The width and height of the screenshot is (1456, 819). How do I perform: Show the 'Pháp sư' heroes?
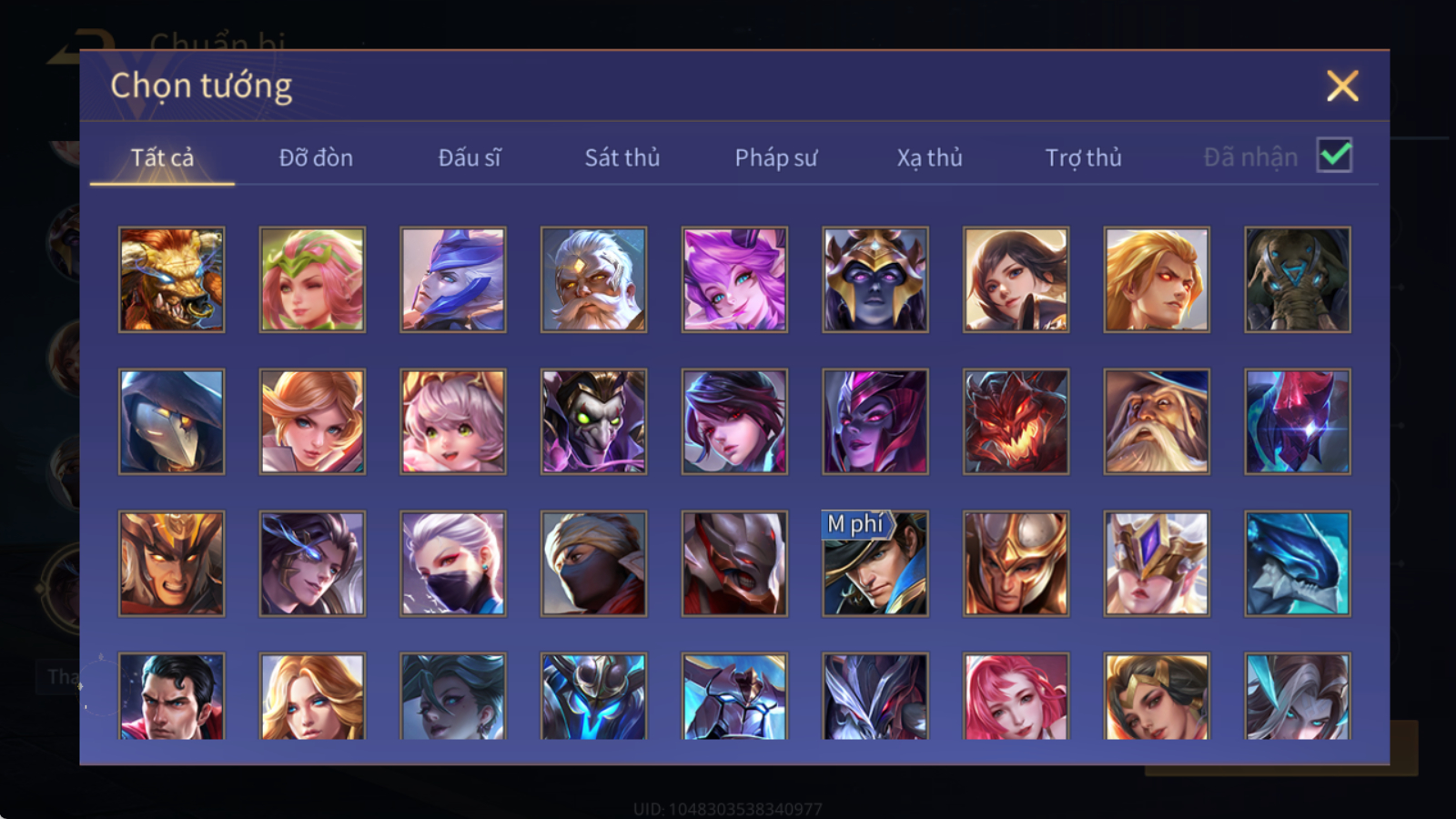[x=776, y=157]
